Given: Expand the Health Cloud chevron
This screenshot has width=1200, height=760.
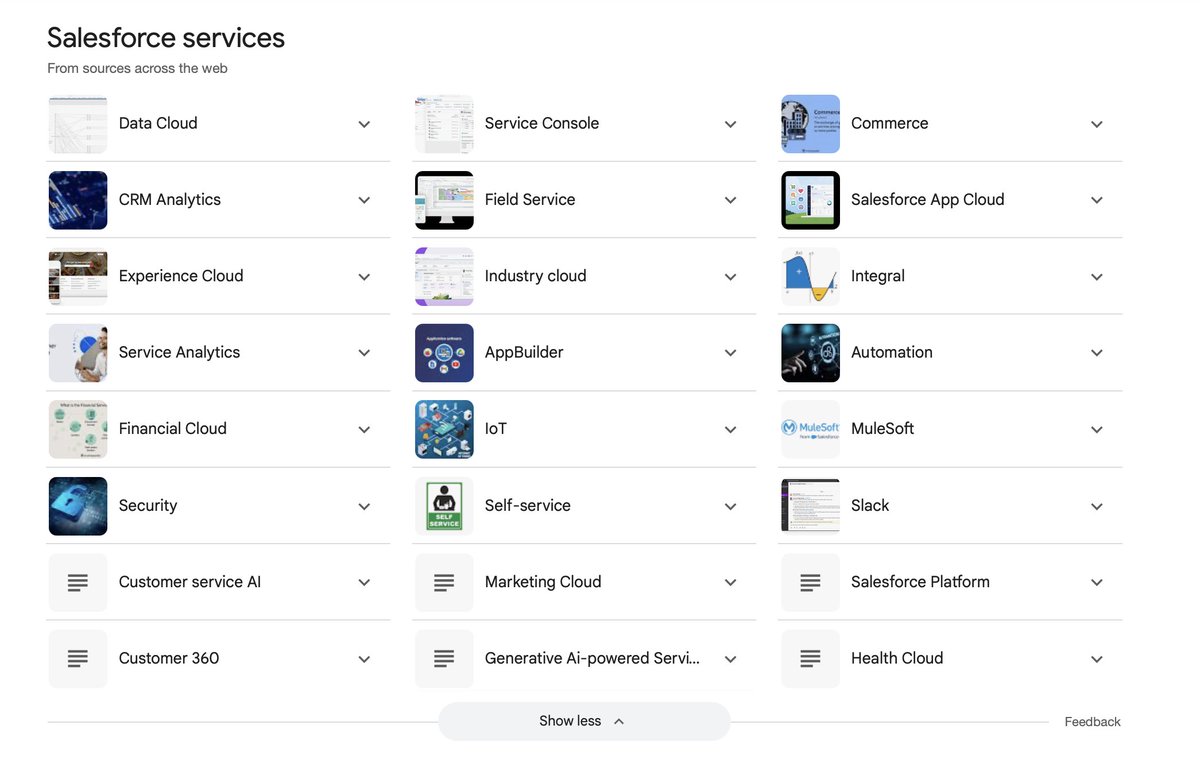Looking at the screenshot, I should point(1097,659).
